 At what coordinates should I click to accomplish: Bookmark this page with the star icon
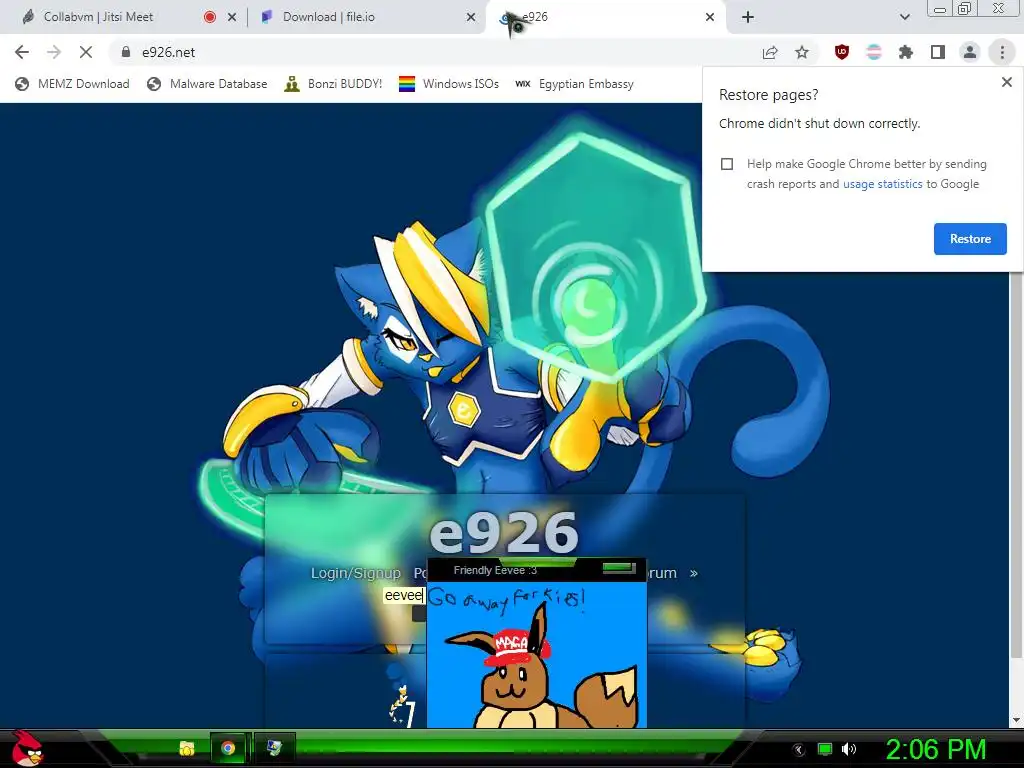(802, 52)
